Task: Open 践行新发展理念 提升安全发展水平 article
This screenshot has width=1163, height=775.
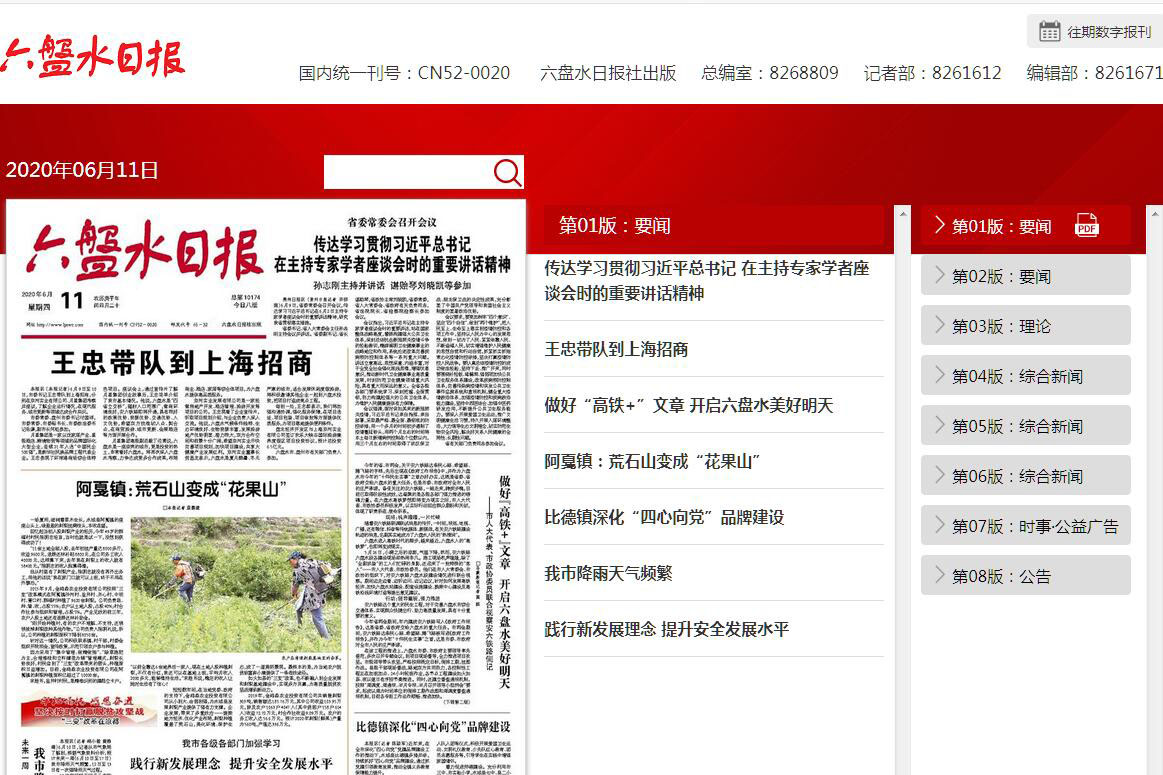Action: click(666, 629)
